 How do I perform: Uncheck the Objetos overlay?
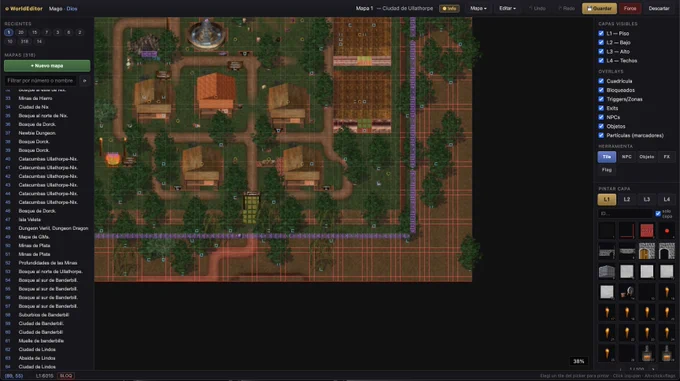pos(601,127)
